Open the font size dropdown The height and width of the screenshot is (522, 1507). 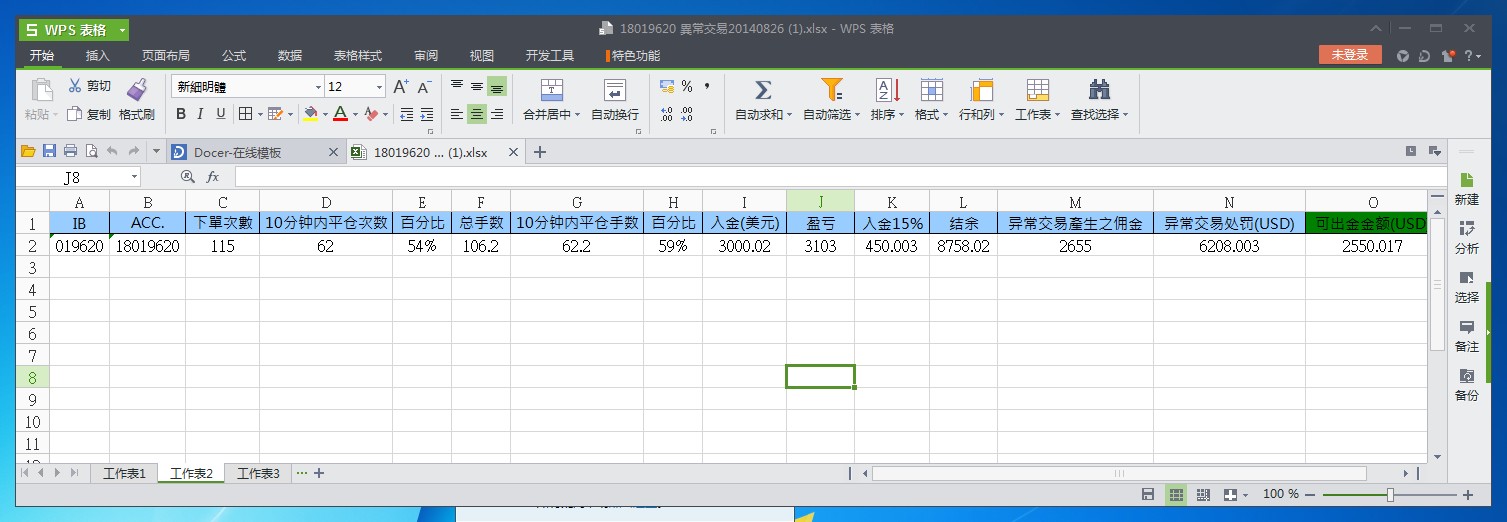379,87
